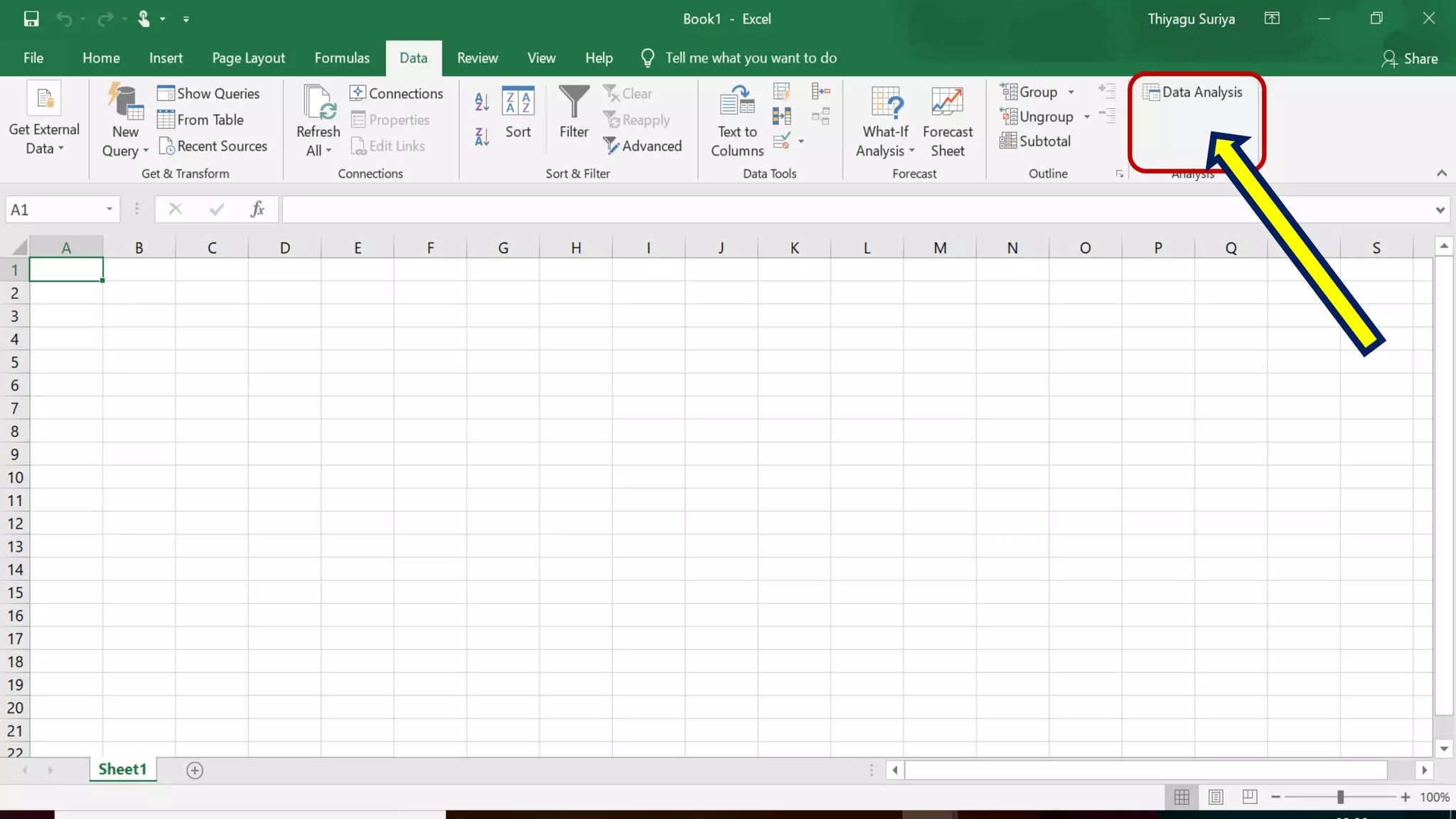Switch to the Home tab

coord(101,58)
